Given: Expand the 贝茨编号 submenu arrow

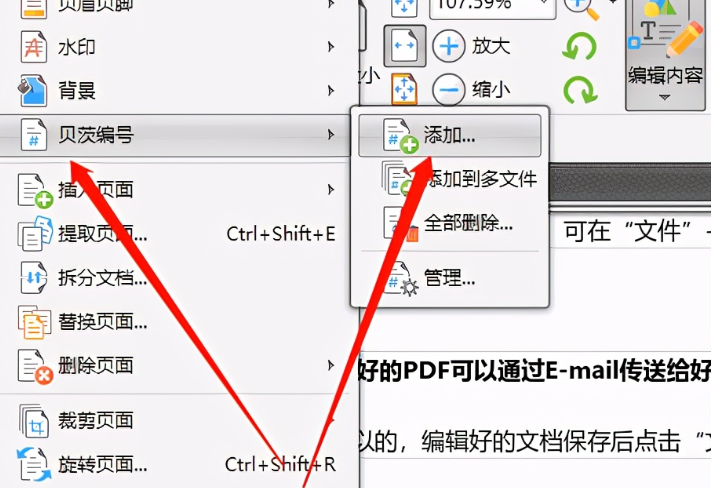Looking at the screenshot, I should (331, 134).
